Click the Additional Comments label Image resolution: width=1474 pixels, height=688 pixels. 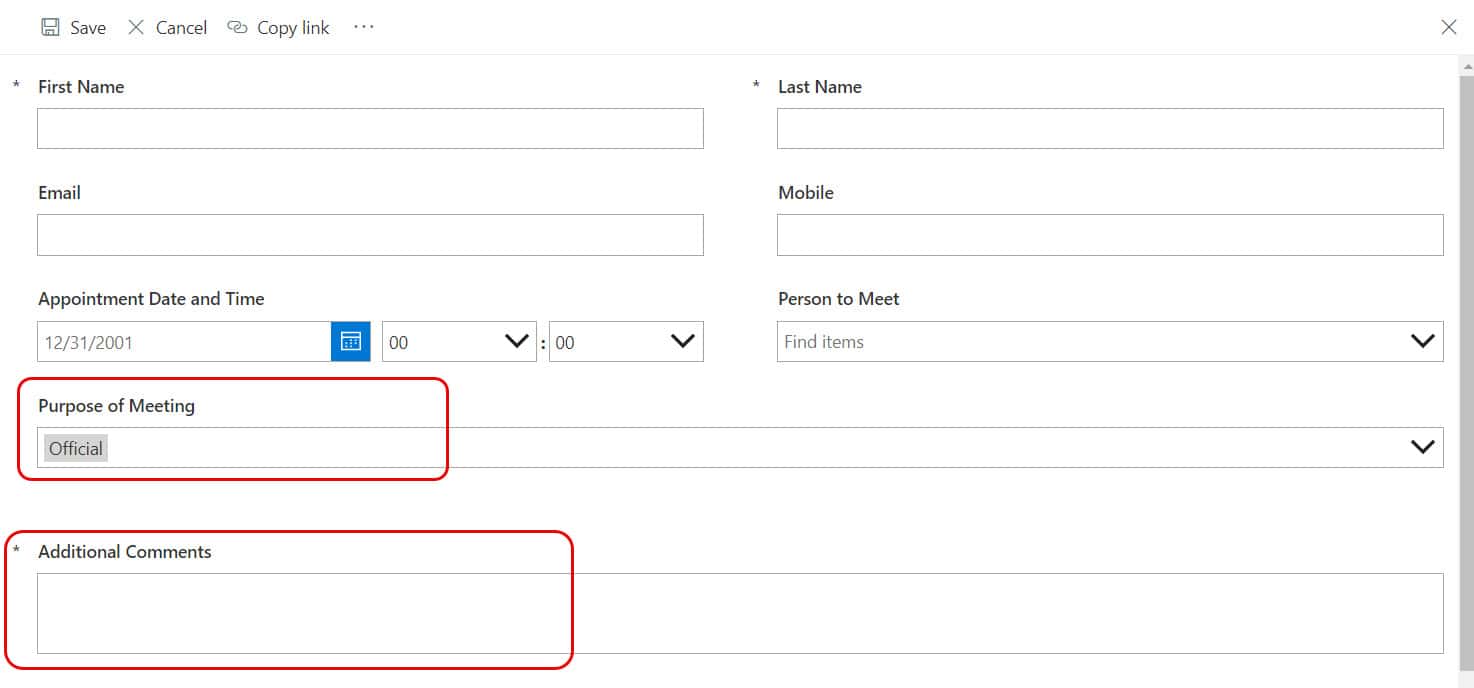pos(125,552)
